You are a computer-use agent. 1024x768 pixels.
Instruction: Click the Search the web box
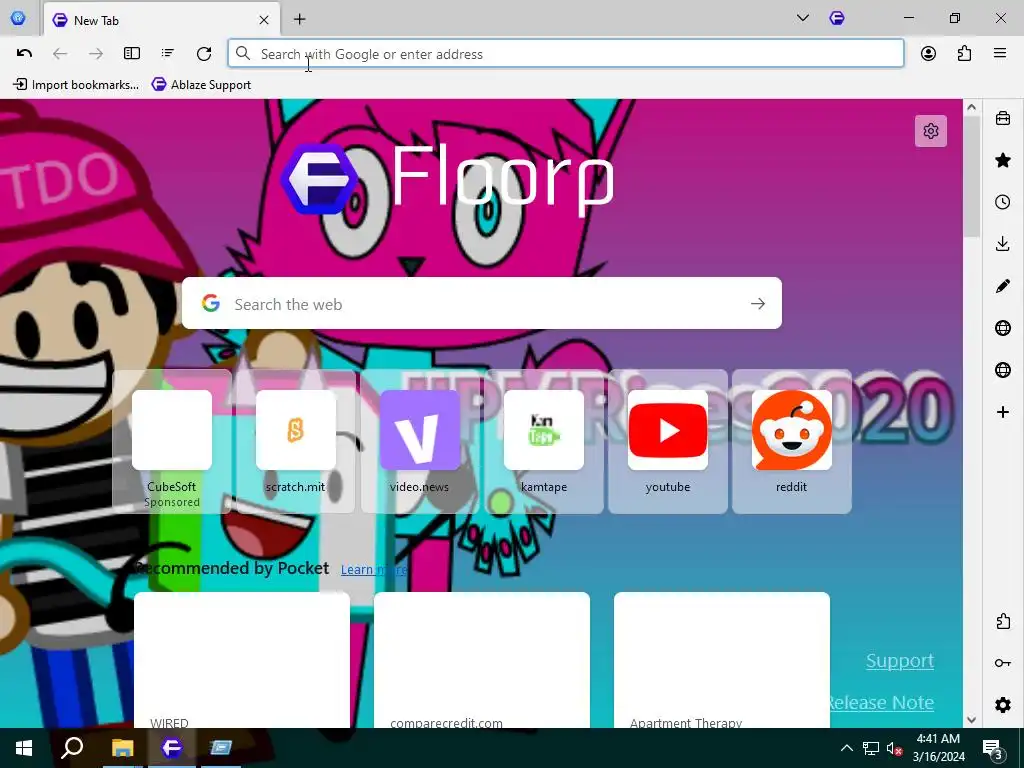[481, 304]
